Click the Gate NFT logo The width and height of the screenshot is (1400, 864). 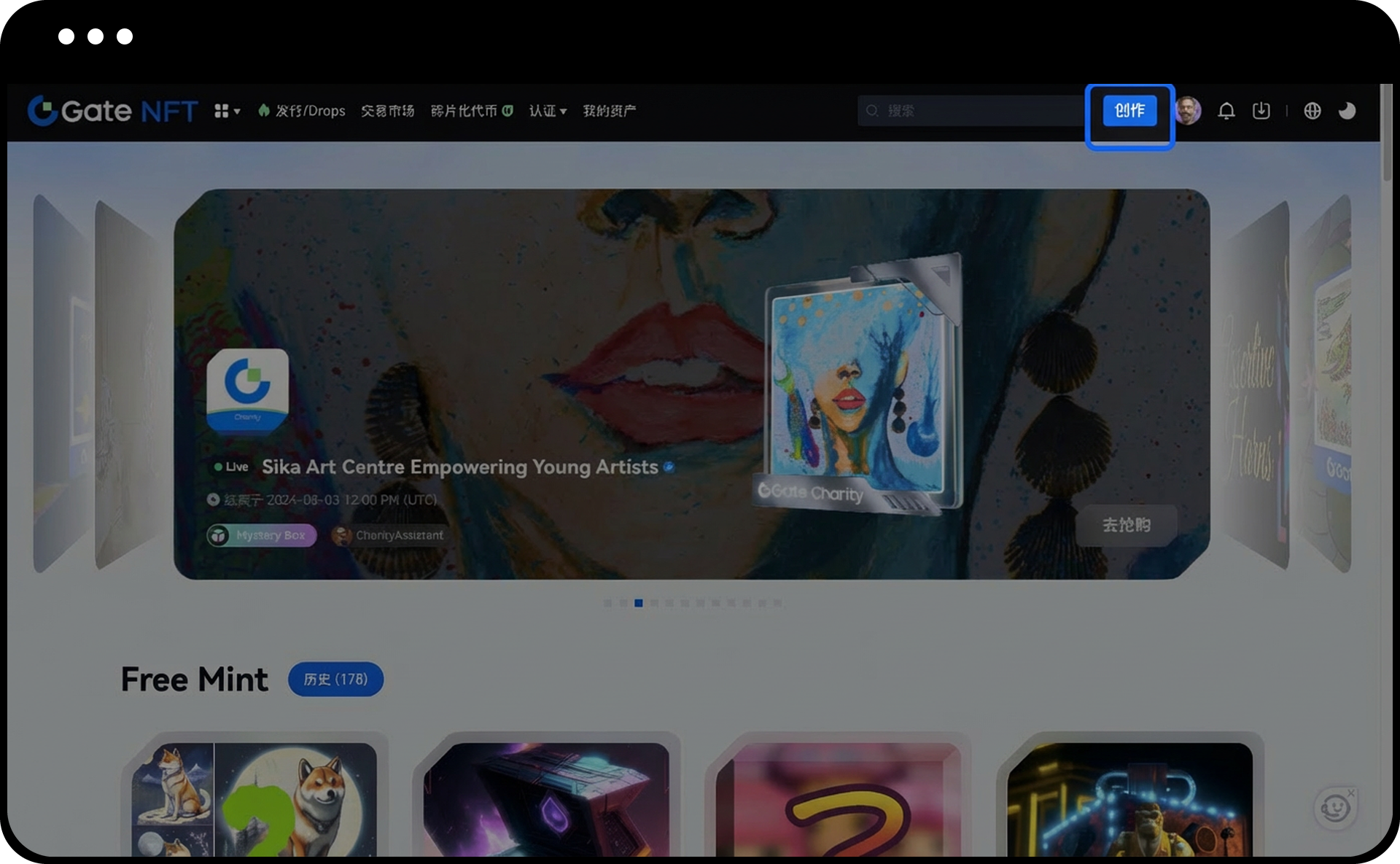tap(113, 111)
